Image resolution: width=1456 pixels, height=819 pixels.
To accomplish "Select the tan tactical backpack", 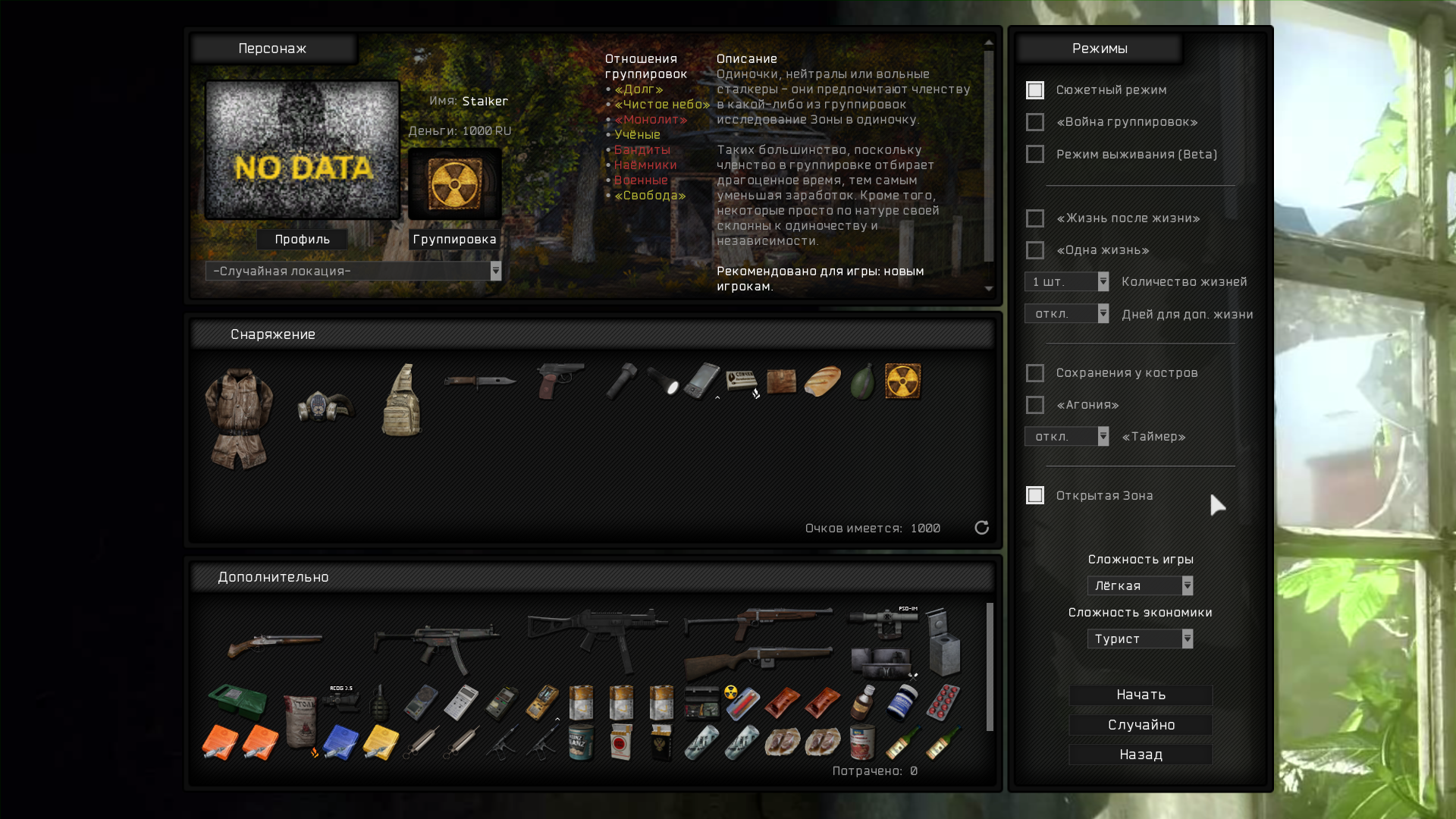I will click(x=401, y=400).
